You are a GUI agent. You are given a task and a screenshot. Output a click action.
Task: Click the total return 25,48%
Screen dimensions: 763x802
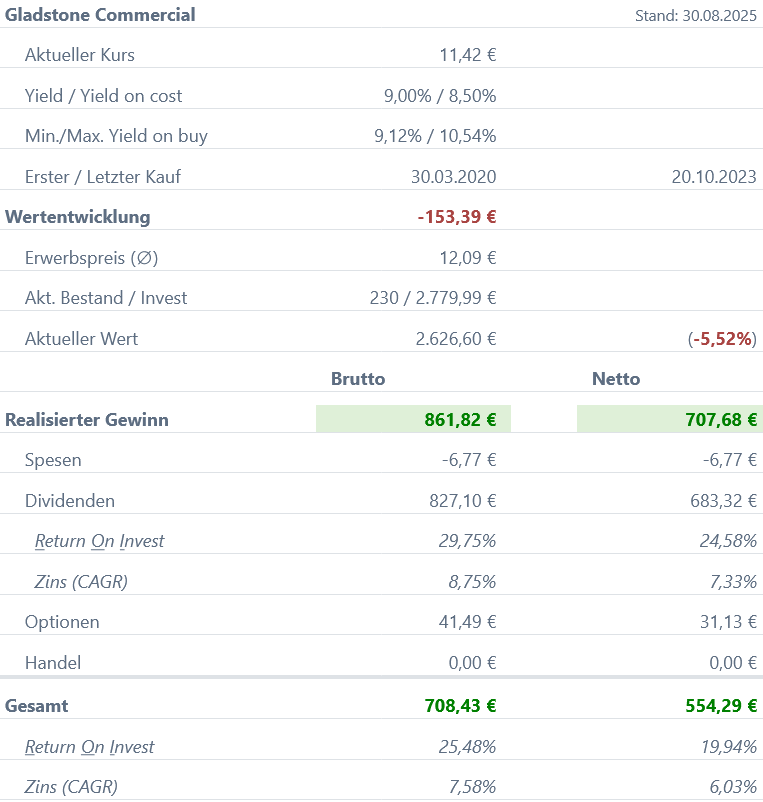click(x=467, y=747)
